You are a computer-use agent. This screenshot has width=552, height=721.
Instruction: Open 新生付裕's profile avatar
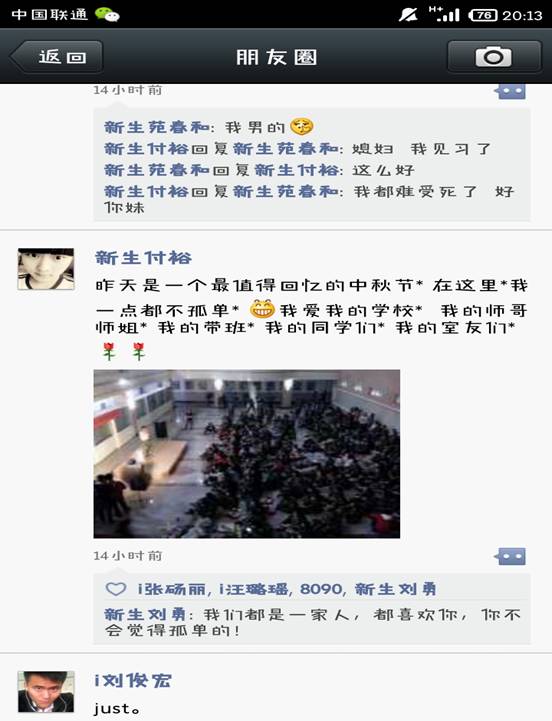click(46, 269)
